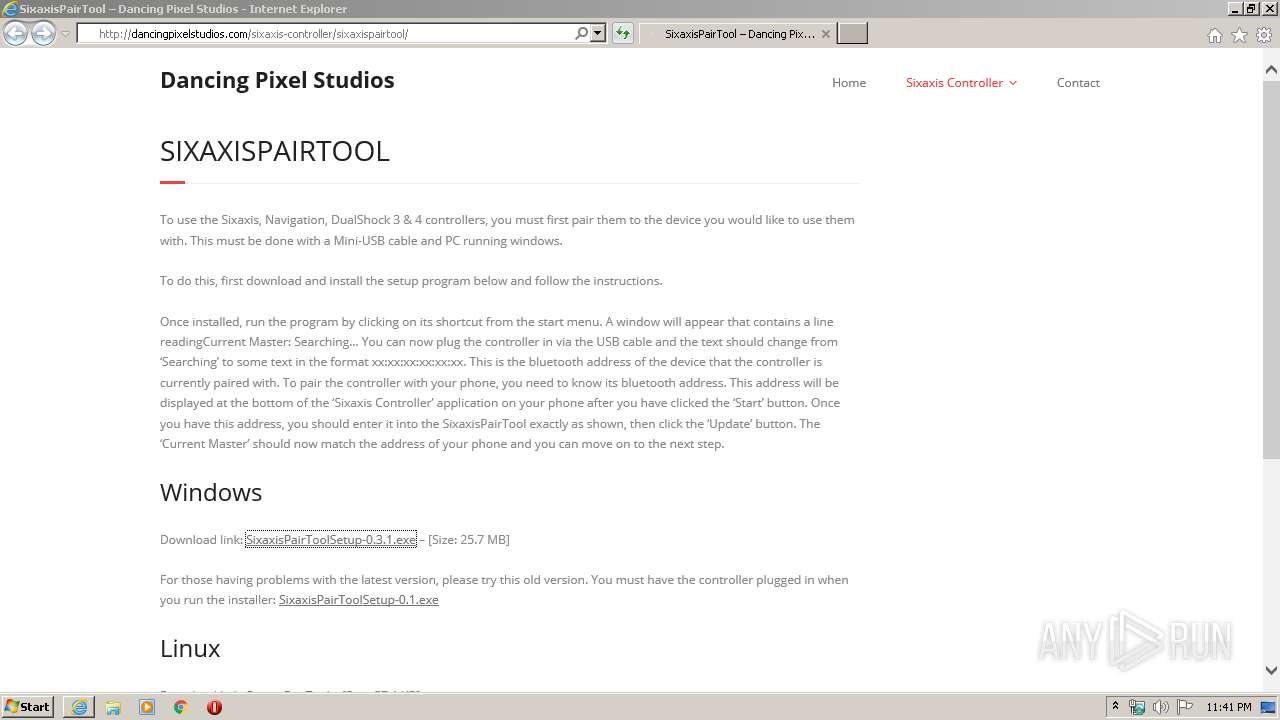Click the '[Size: 25.7 MB]' text
The width and height of the screenshot is (1280, 720).
pos(469,540)
